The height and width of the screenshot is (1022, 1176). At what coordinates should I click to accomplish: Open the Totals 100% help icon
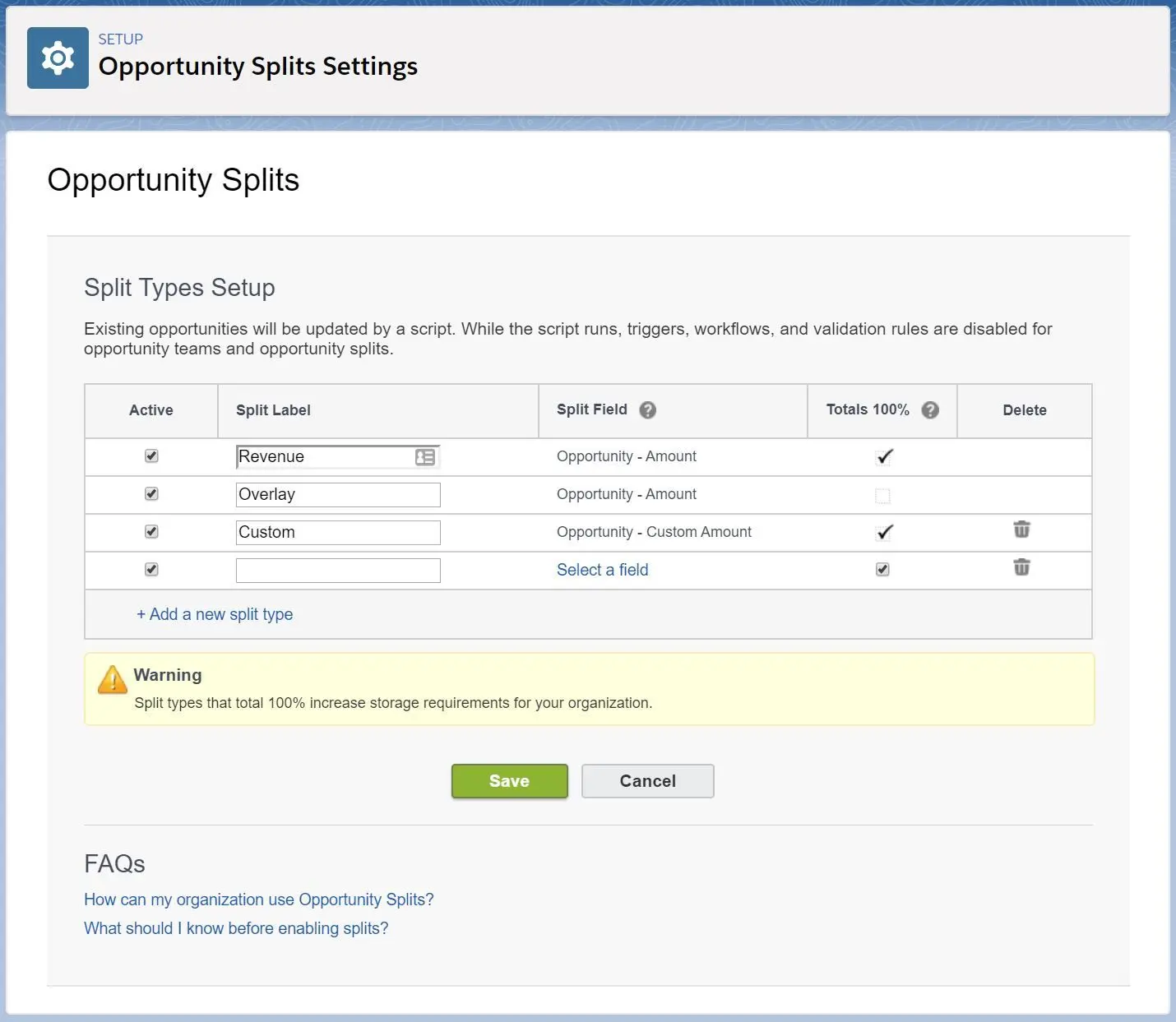(930, 409)
